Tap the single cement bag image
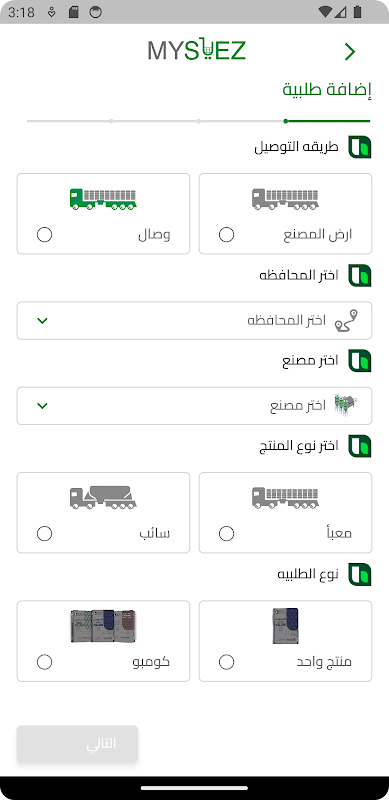389x800 pixels. [285, 626]
